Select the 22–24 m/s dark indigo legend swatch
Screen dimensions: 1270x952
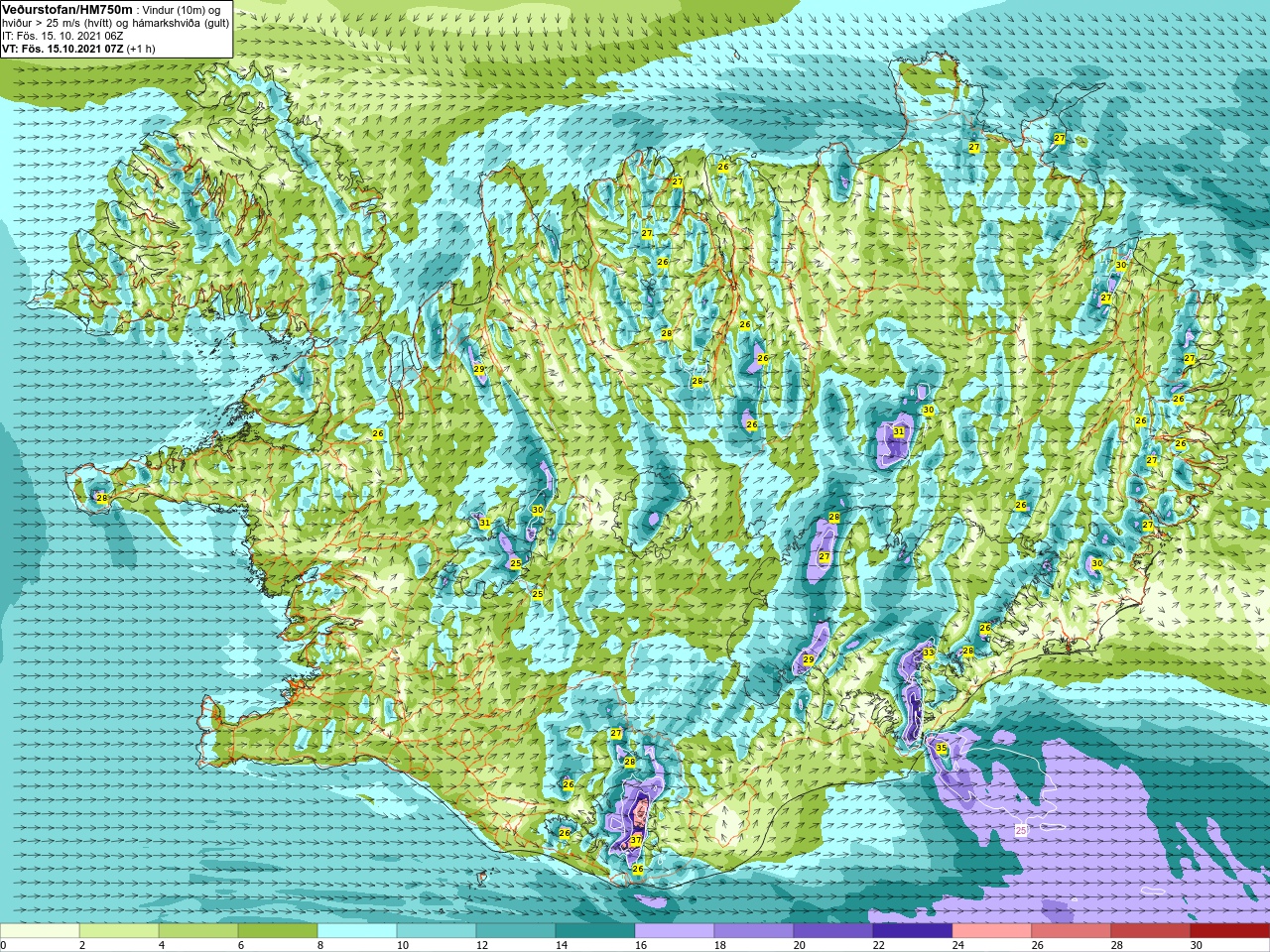(x=913, y=931)
